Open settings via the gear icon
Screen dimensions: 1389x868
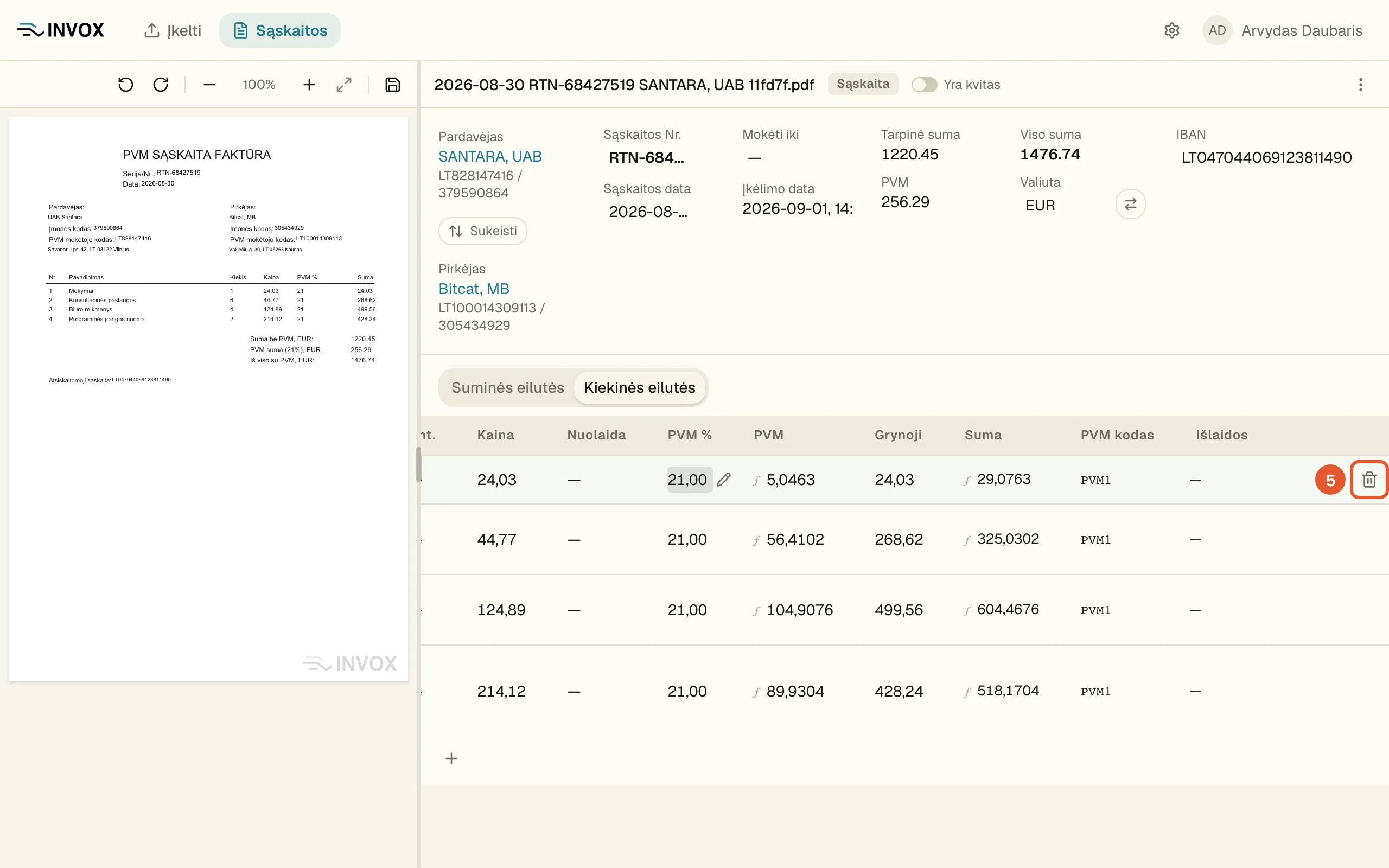(1171, 30)
